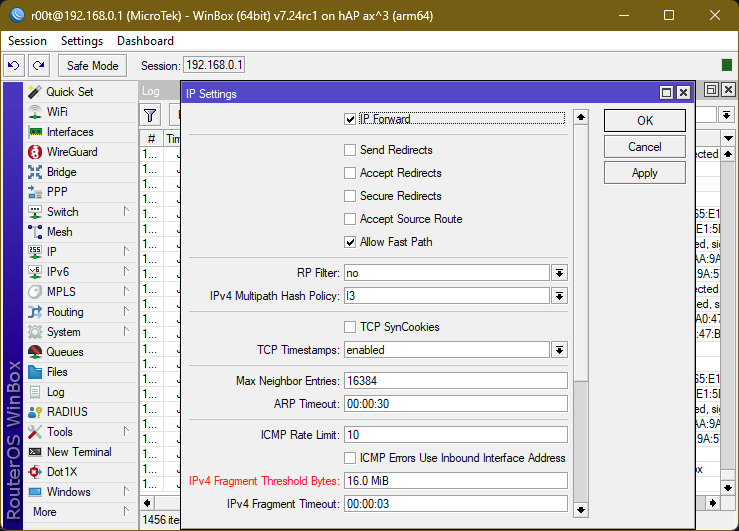The image size is (739, 531).
Task: Enable Send Redirects
Action: (x=350, y=150)
